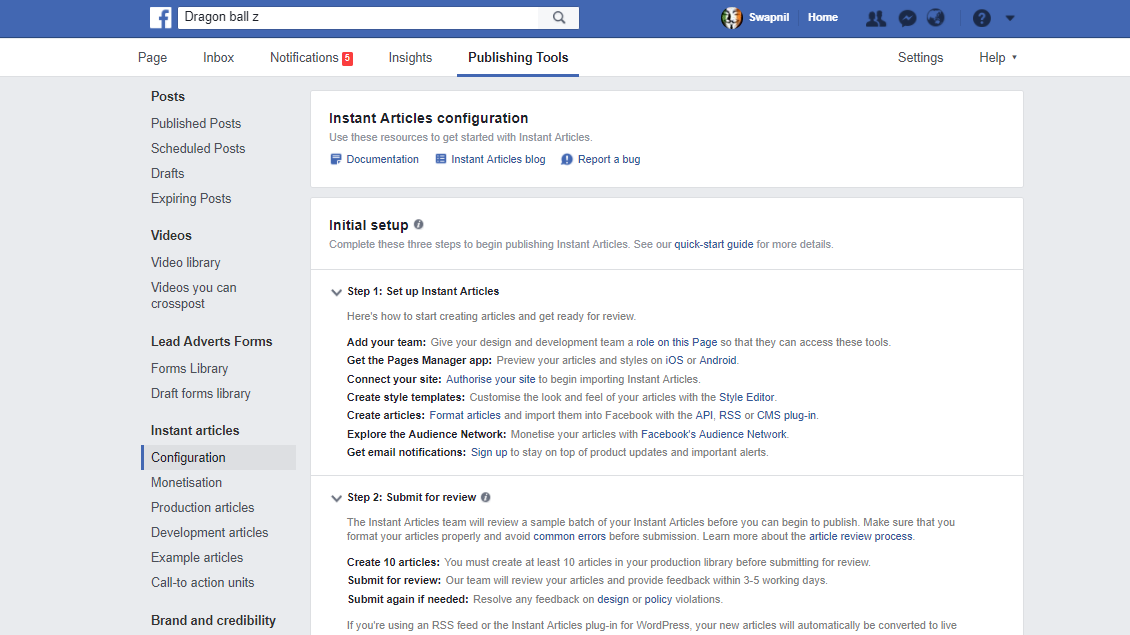
Task: Open the common errors link
Action: point(569,536)
